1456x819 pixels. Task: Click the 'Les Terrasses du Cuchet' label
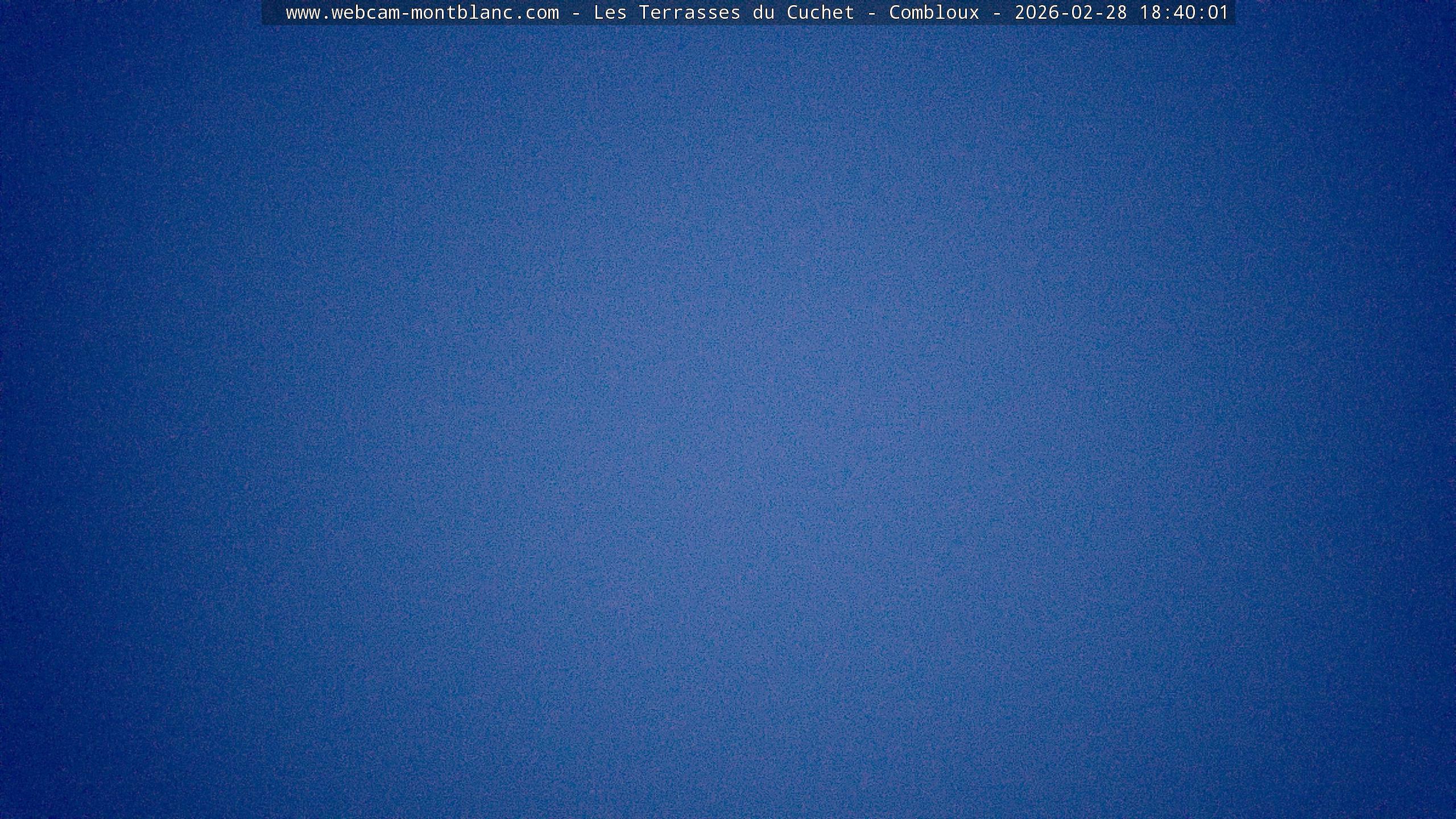tap(723, 13)
